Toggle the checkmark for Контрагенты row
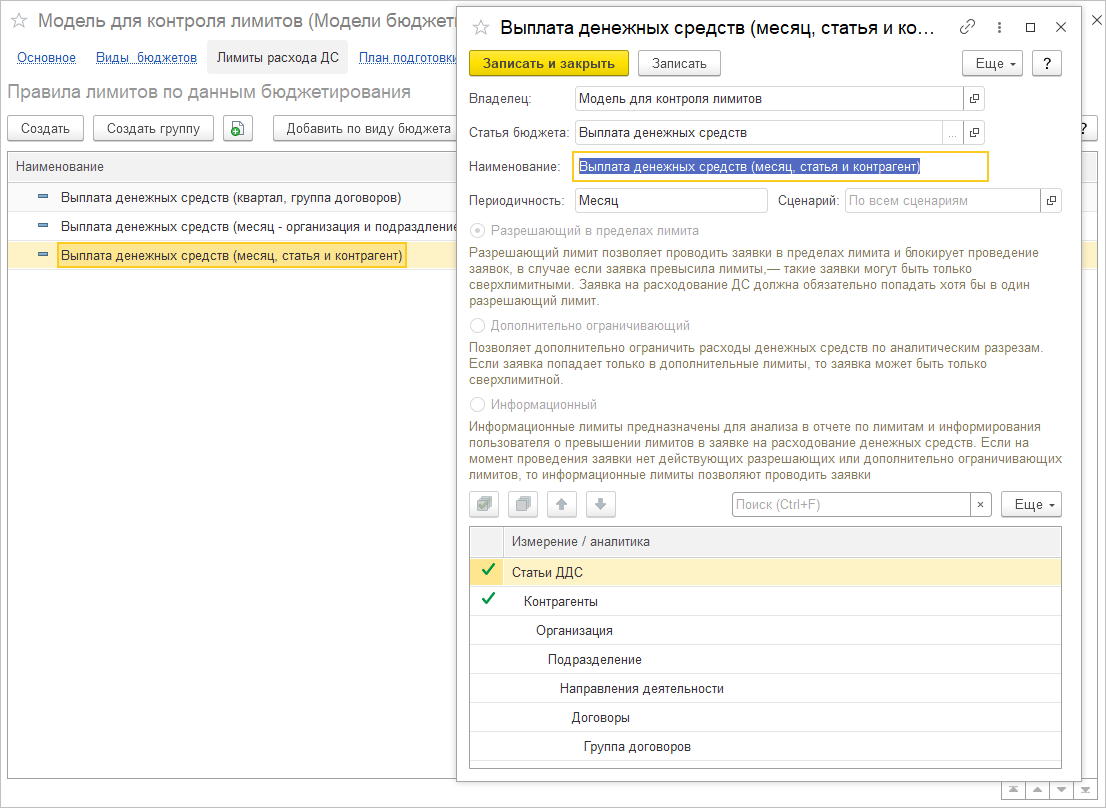The width and height of the screenshot is (1106, 808). [488, 600]
